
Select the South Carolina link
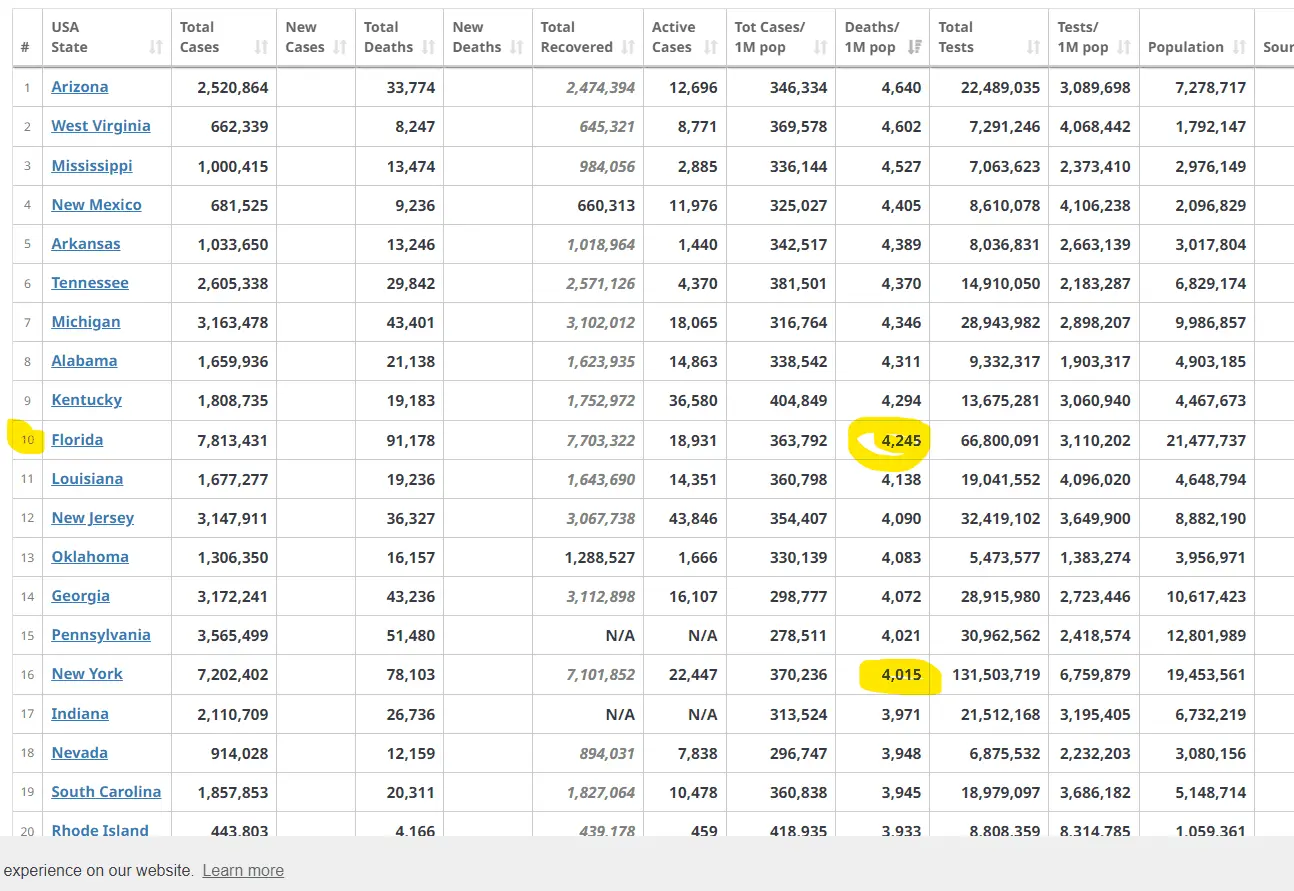(106, 792)
